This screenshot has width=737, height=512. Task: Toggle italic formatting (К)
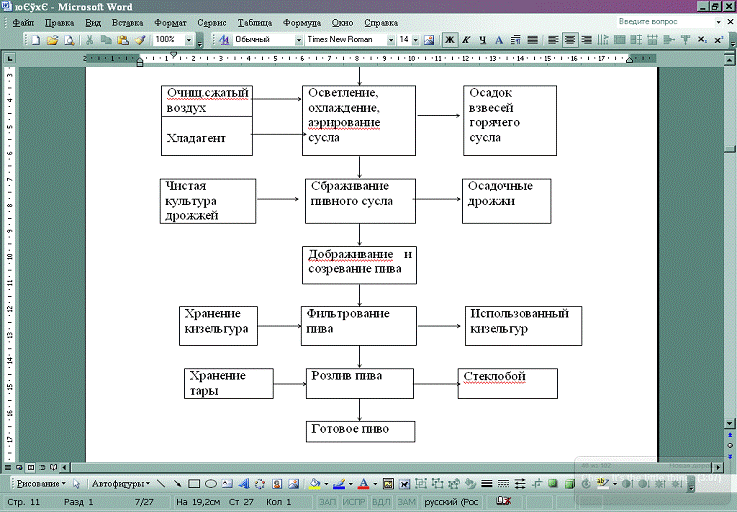tap(466, 40)
